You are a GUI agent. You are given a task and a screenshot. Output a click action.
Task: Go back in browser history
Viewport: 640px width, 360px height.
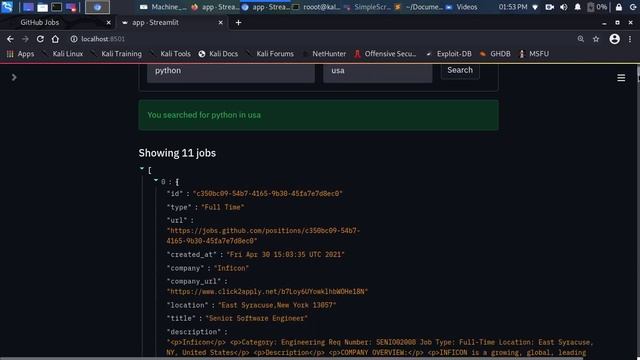10,39
